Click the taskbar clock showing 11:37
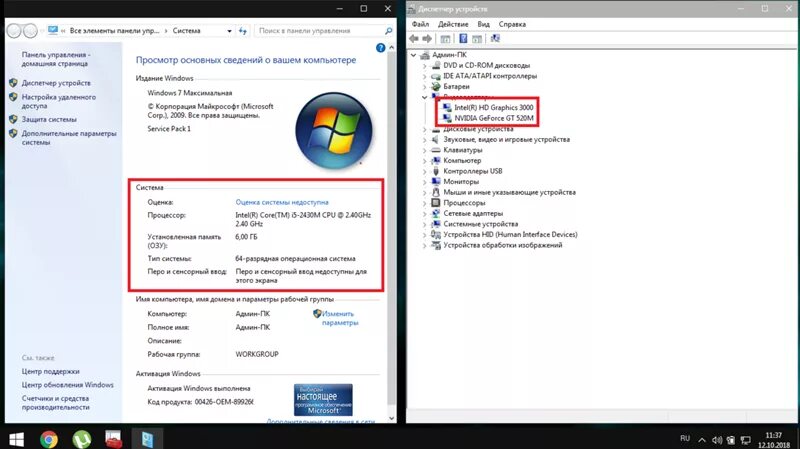This screenshot has width=800, height=449. (x=773, y=440)
